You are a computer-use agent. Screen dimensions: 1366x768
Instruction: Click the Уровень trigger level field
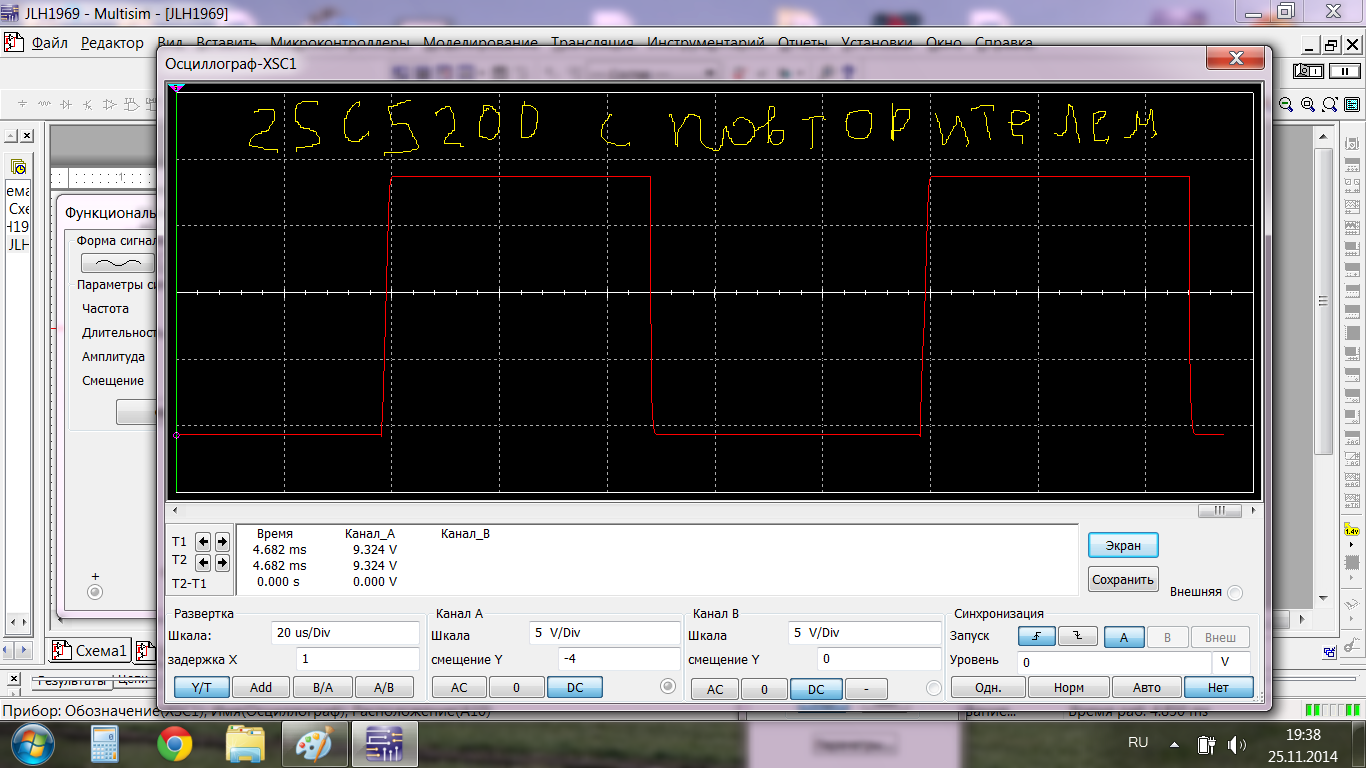click(x=1114, y=662)
